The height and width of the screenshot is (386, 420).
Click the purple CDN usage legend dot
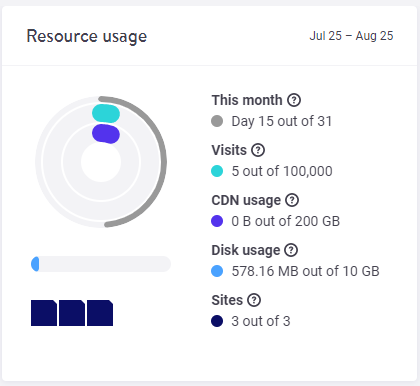tap(217, 221)
